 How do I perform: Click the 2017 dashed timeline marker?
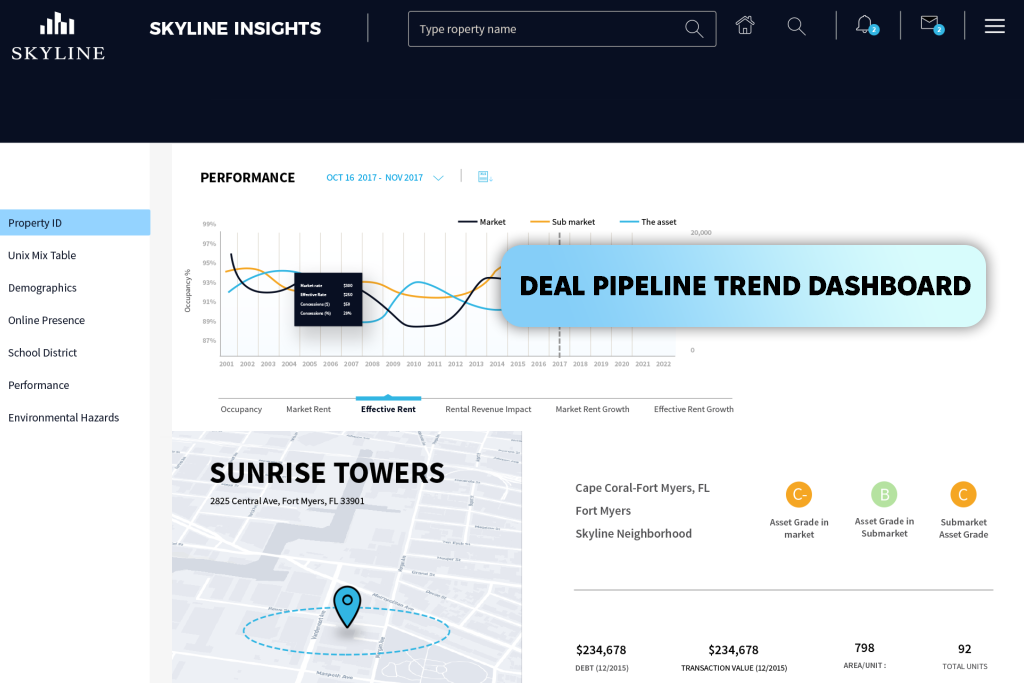[559, 295]
